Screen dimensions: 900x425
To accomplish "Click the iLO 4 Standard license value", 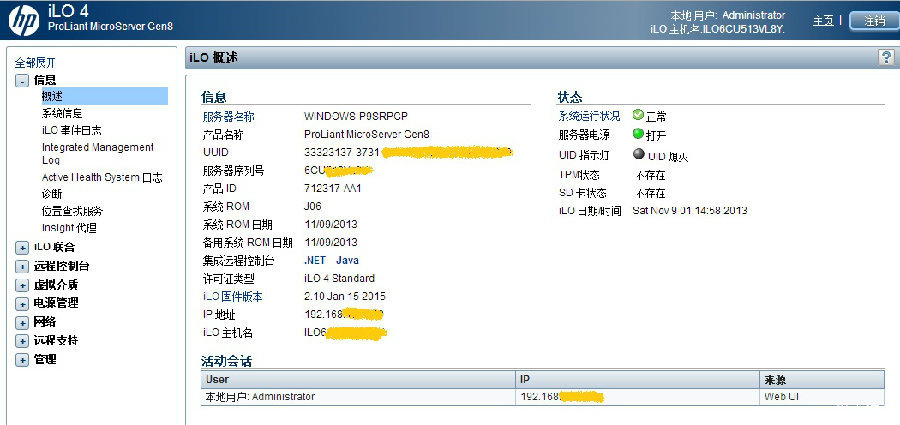I will click(339, 278).
